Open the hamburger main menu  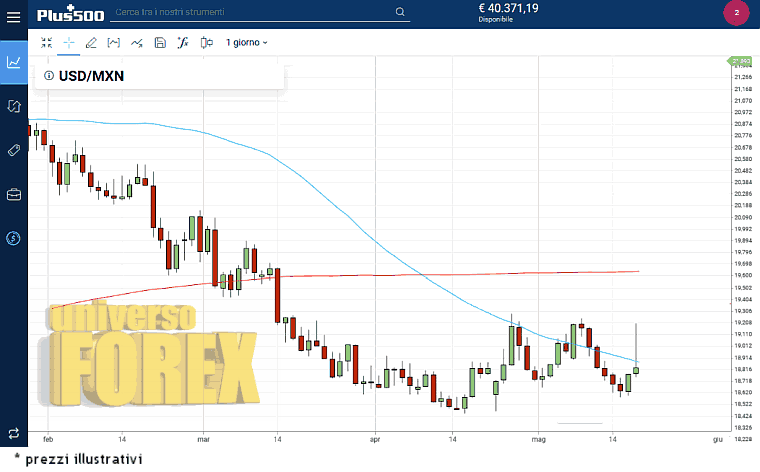14,14
